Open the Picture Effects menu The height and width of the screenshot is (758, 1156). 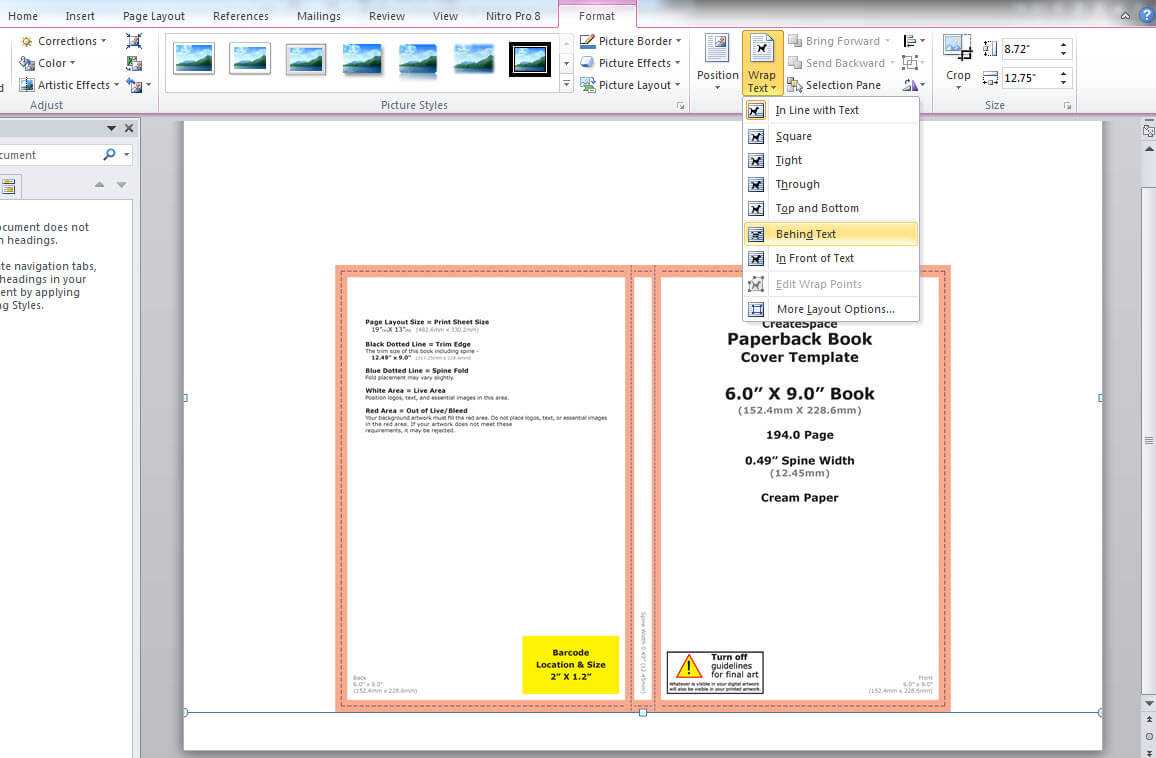(x=631, y=62)
